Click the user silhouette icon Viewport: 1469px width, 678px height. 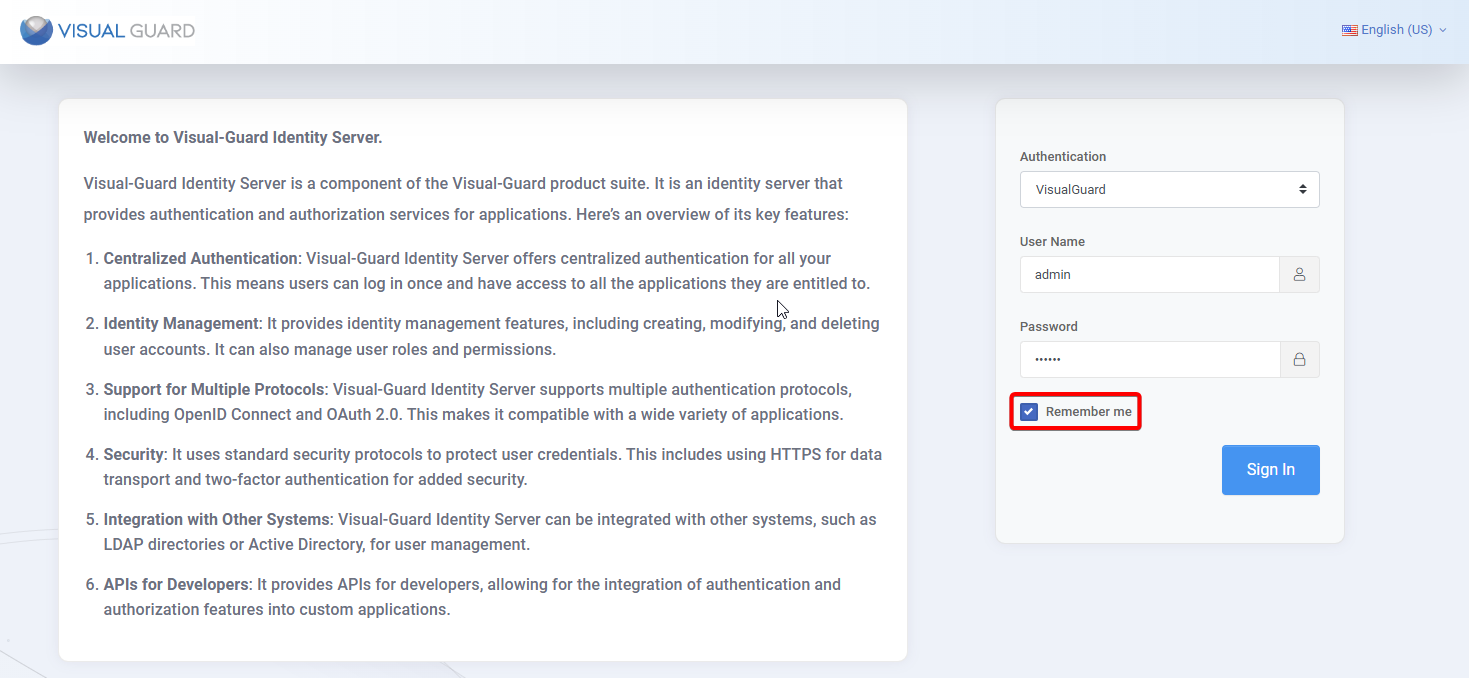tap(1299, 274)
